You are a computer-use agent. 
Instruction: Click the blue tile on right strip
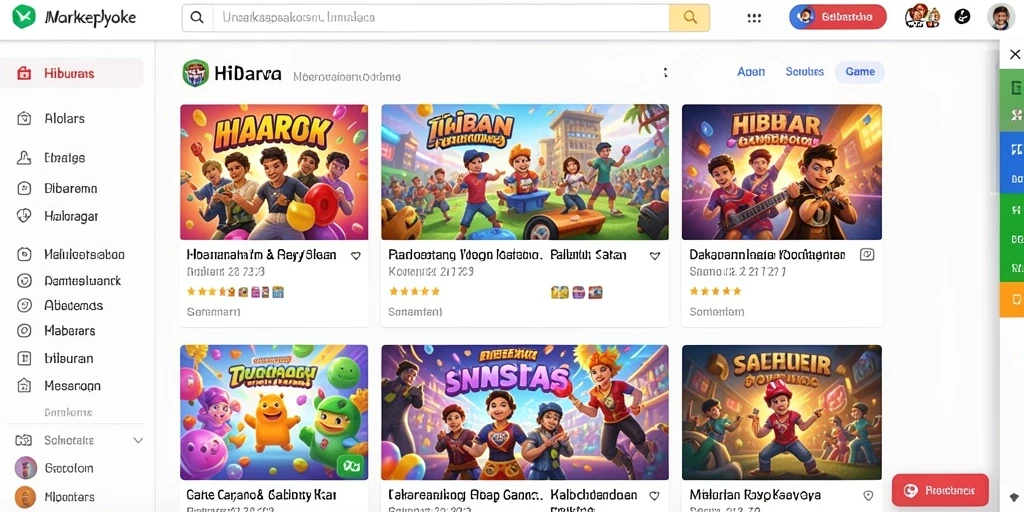coord(1014,162)
